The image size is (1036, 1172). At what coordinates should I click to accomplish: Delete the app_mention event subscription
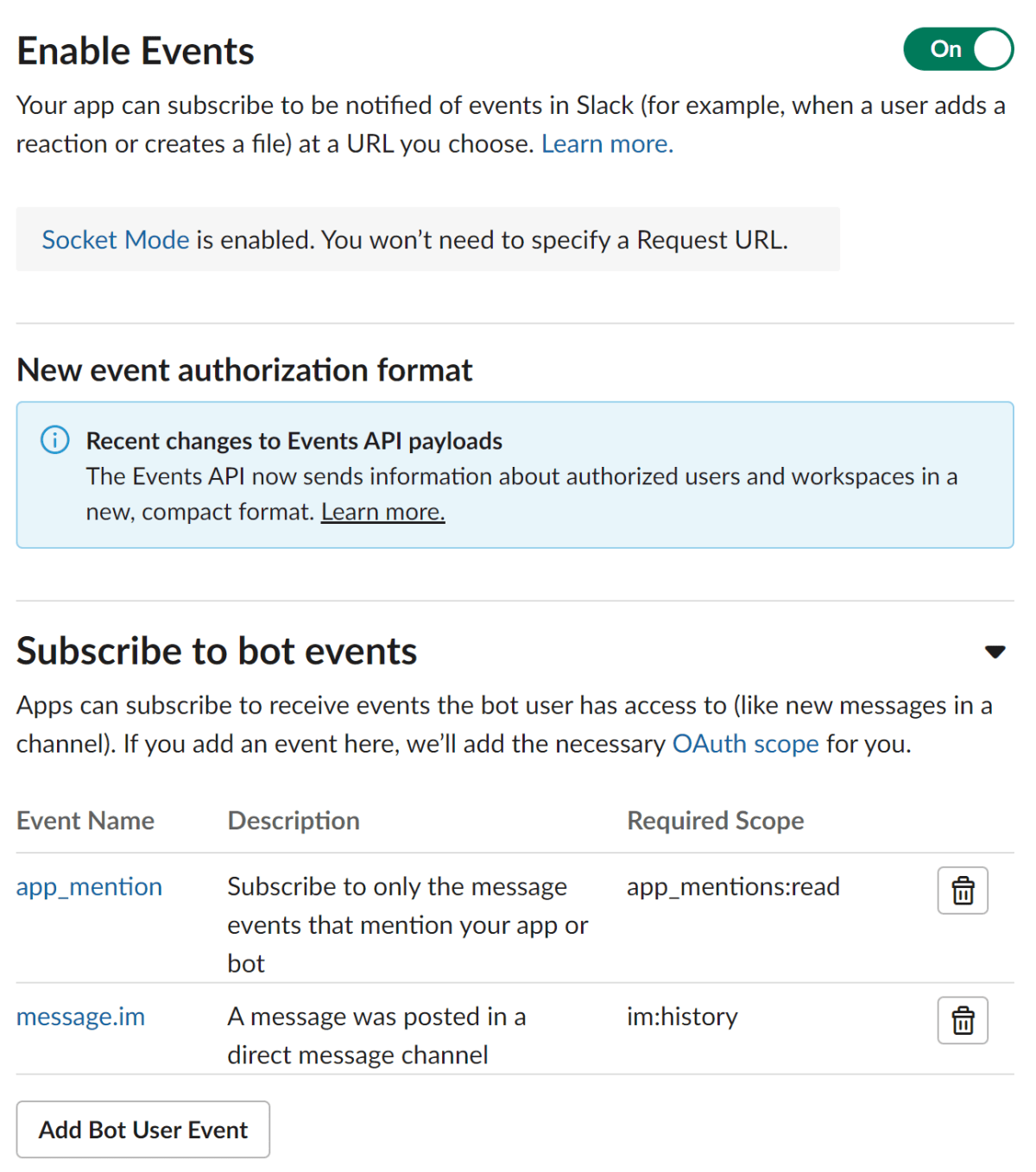[963, 891]
